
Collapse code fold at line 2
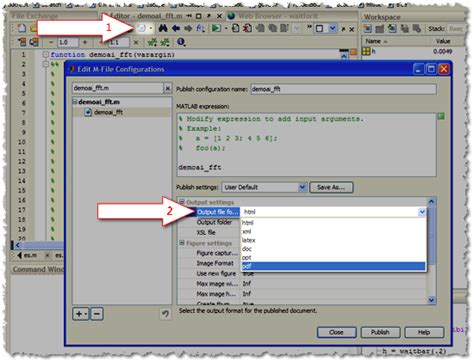coord(46,64)
